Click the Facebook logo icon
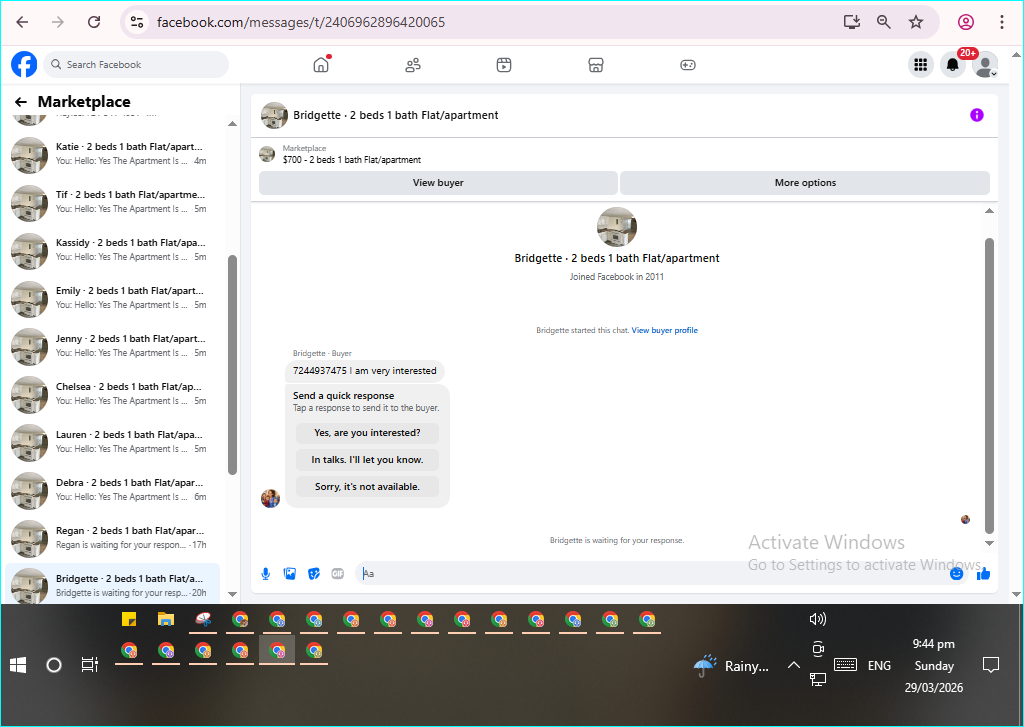This screenshot has height=727, width=1024. [24, 65]
